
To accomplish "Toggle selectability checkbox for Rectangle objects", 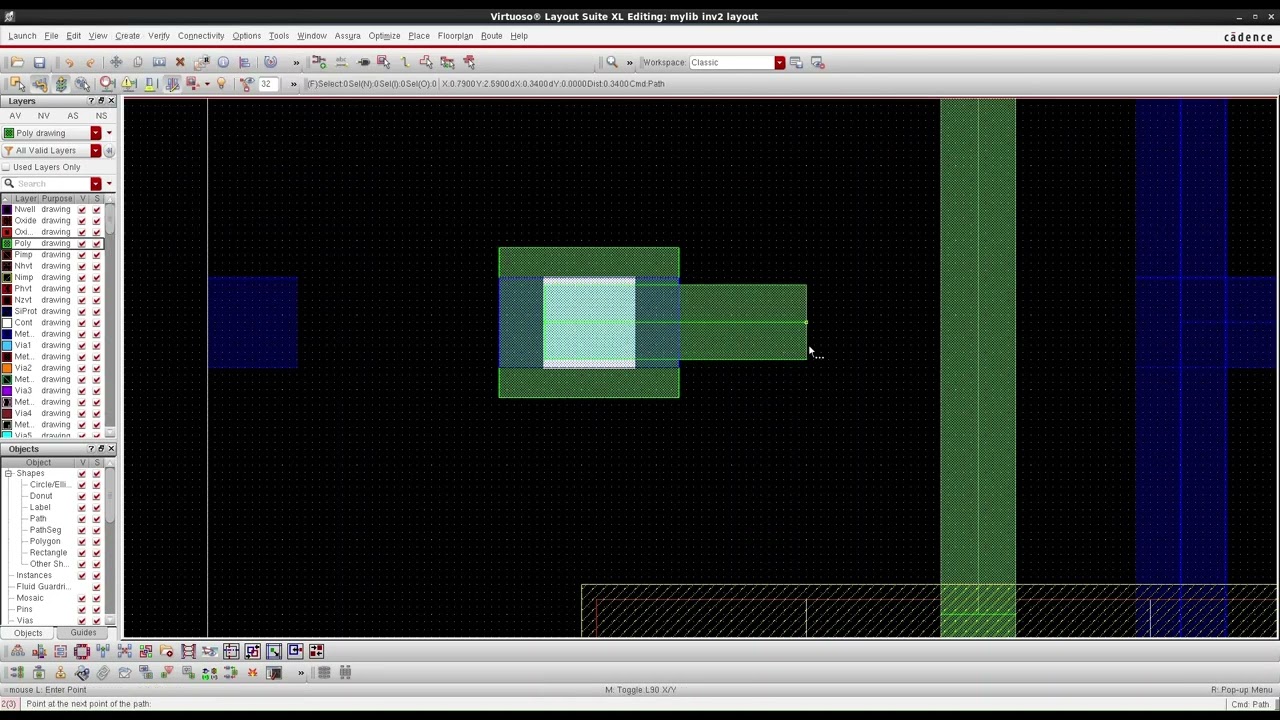I will pyautogui.click(x=96, y=552).
